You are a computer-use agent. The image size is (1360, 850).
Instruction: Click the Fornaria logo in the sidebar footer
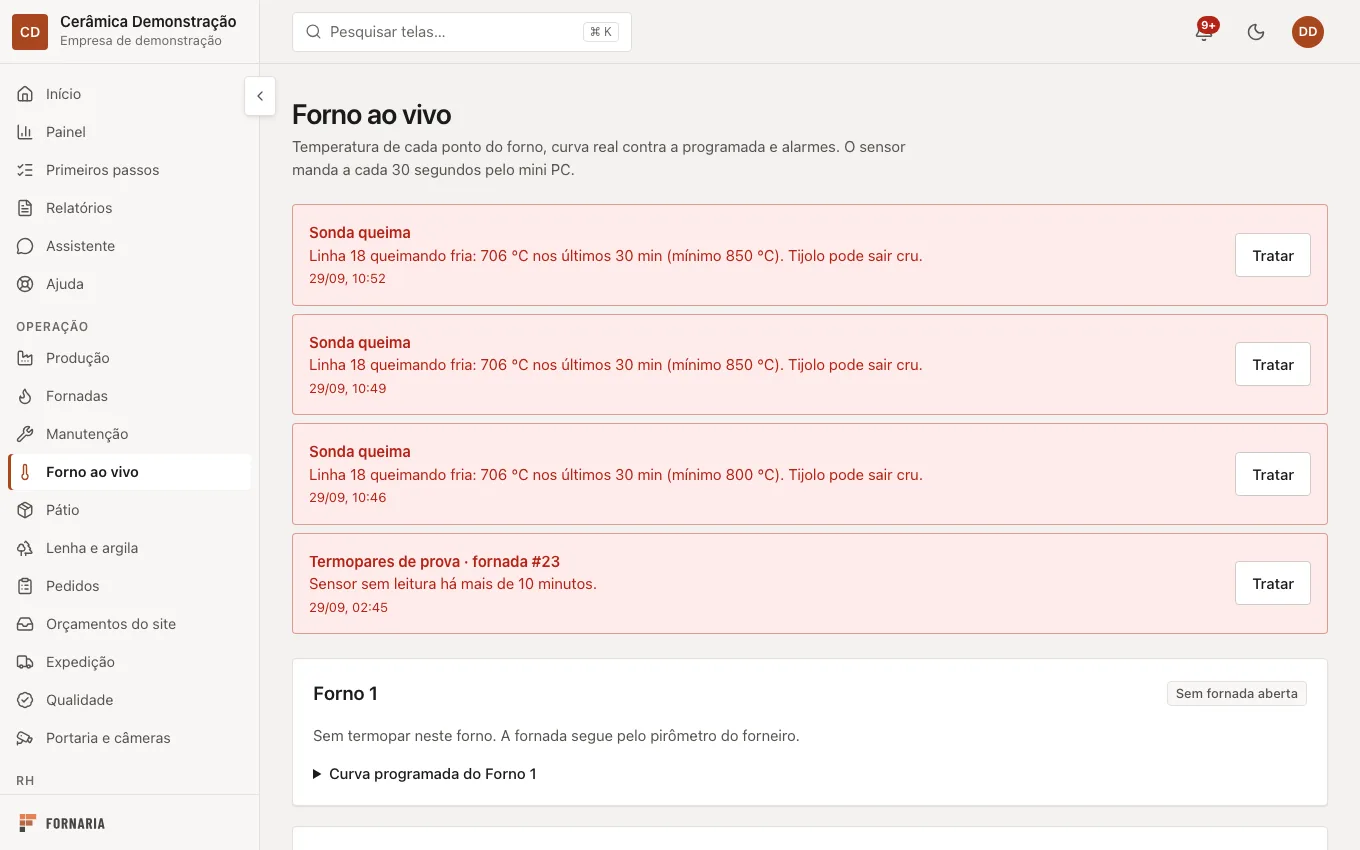tap(62, 823)
